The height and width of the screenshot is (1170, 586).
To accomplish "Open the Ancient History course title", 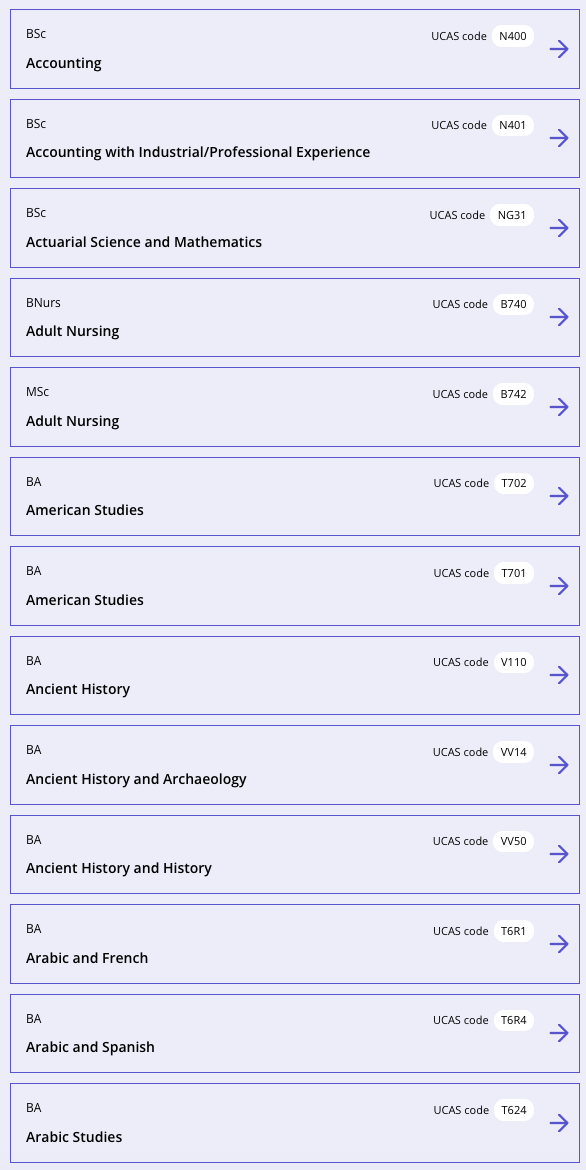I will (78, 689).
